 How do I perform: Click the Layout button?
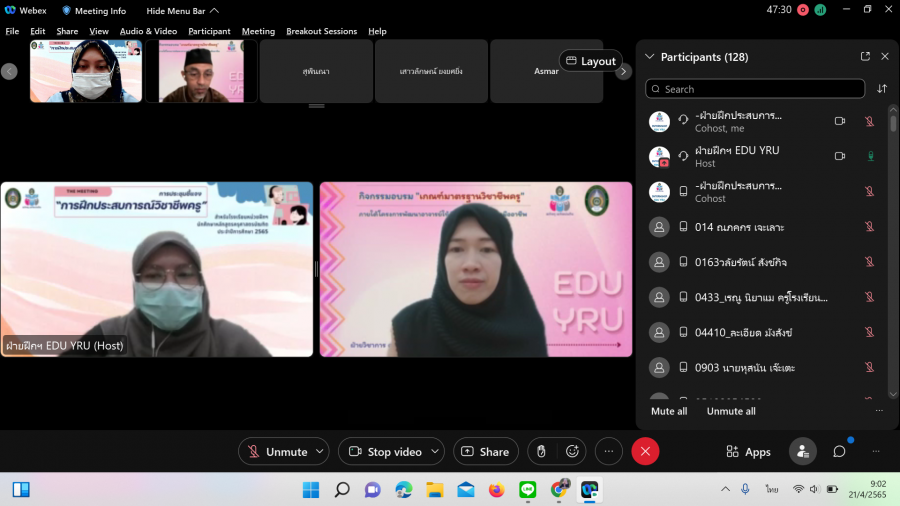click(590, 61)
